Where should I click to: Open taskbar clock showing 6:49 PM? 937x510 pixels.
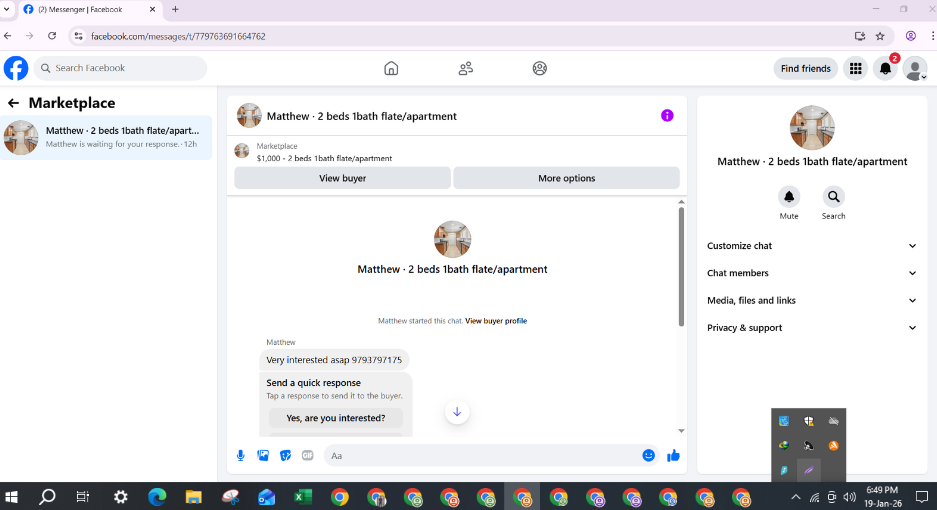pos(883,497)
